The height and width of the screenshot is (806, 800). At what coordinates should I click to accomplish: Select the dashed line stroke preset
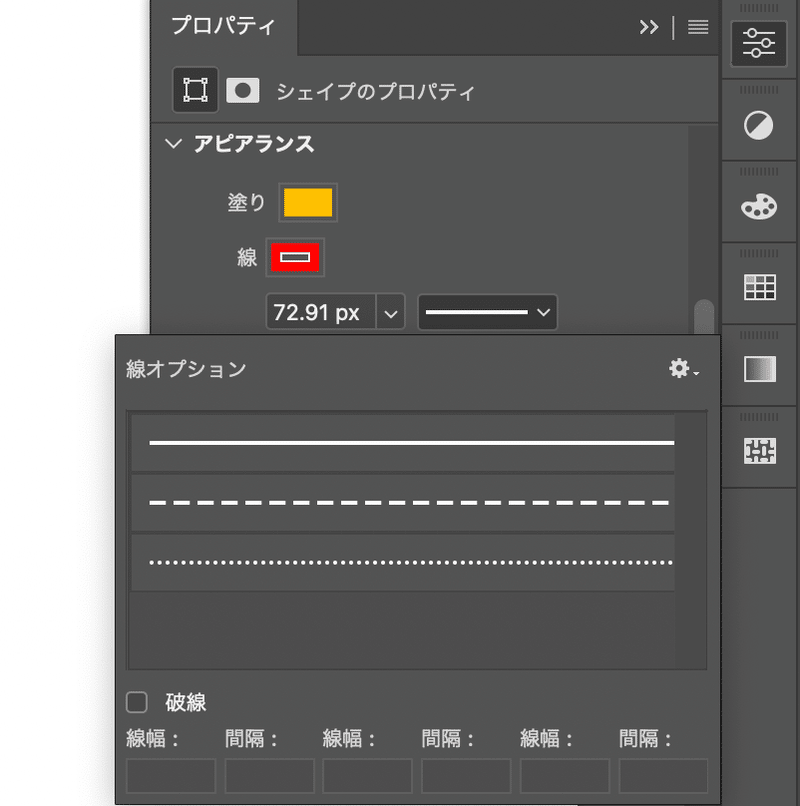[403, 503]
